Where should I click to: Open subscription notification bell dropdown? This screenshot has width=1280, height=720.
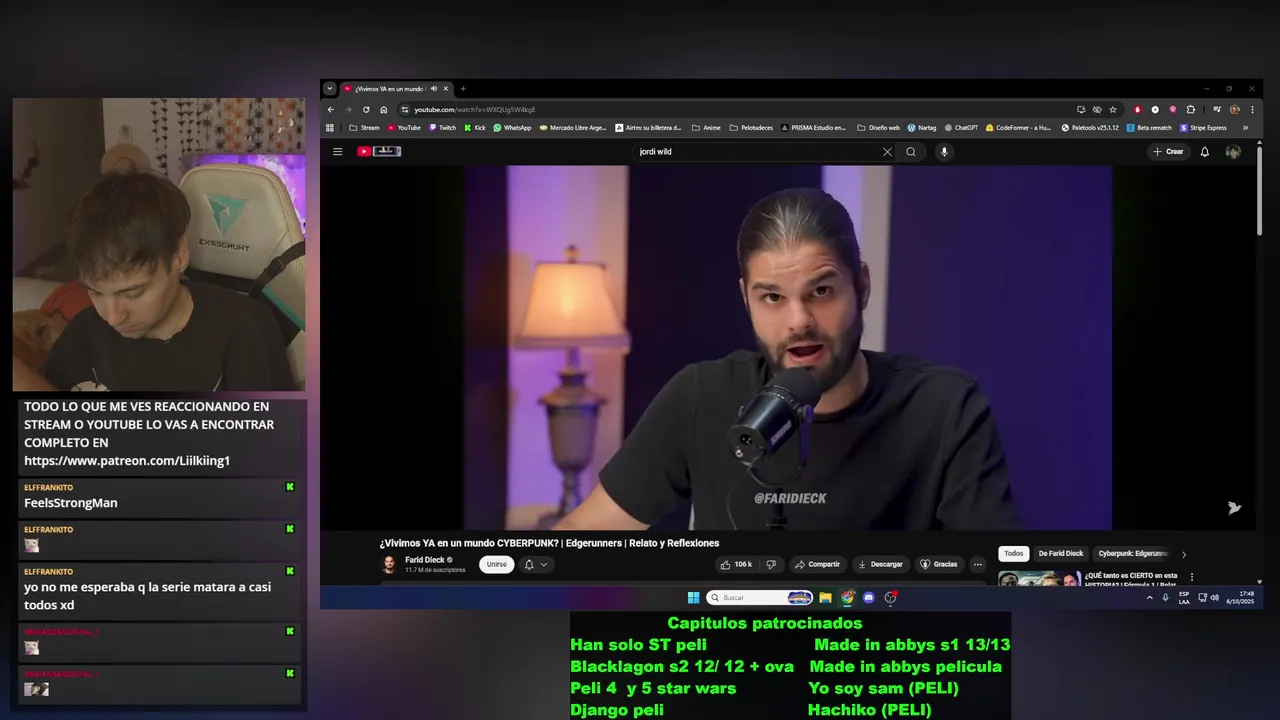(536, 564)
